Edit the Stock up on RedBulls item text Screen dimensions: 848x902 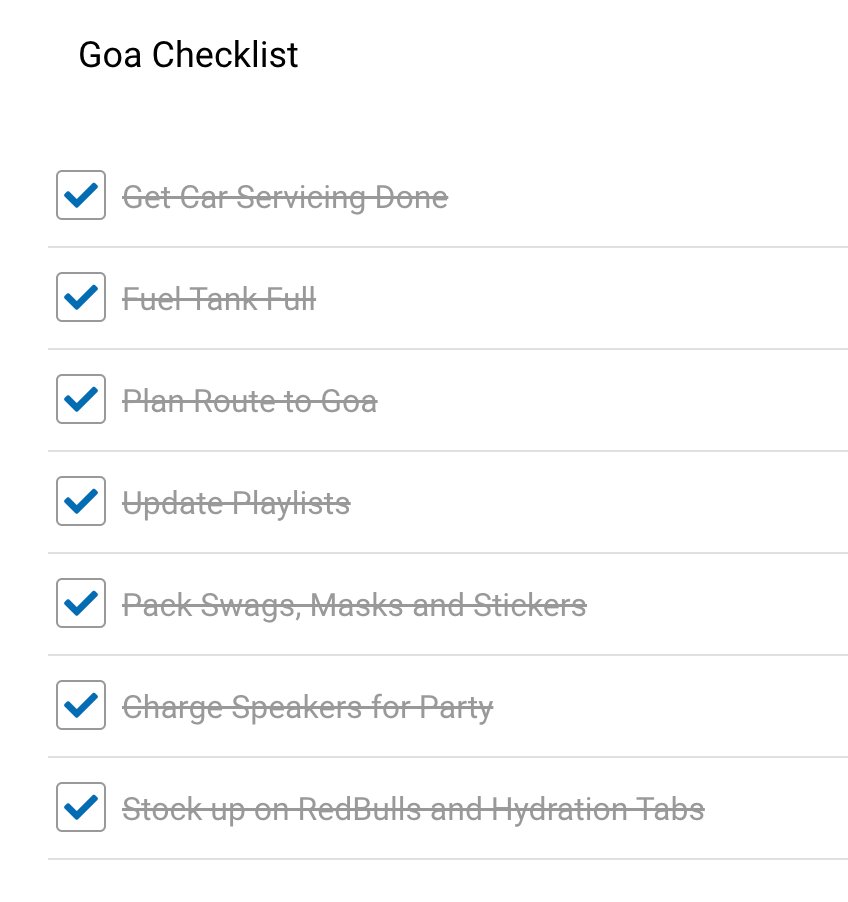[413, 810]
